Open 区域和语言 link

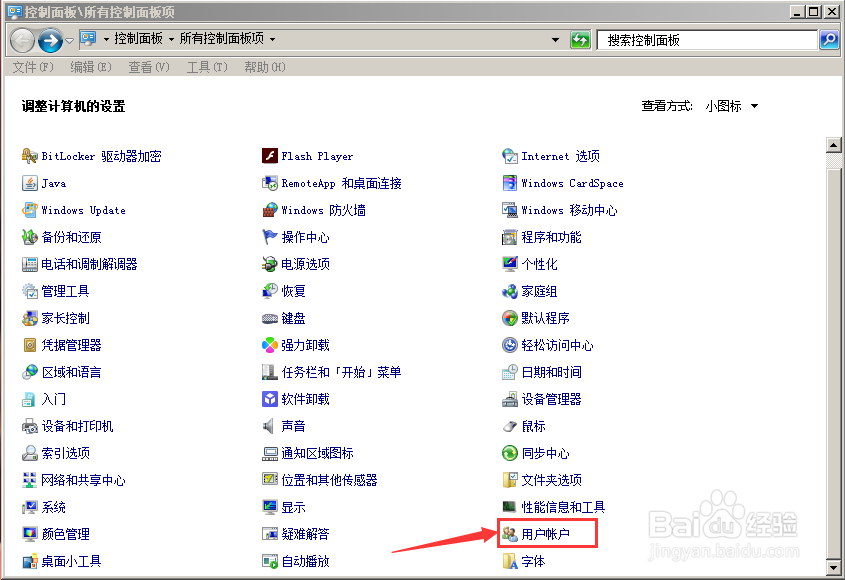pos(71,372)
